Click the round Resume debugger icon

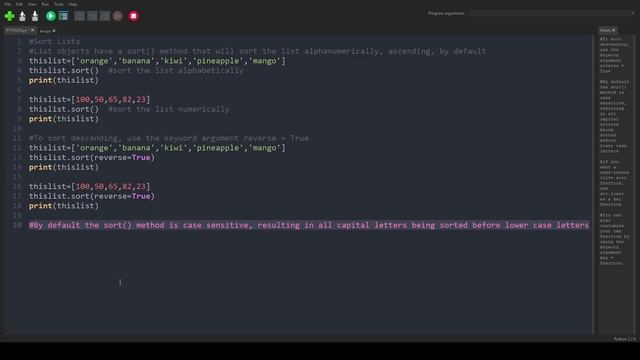[x=118, y=16]
